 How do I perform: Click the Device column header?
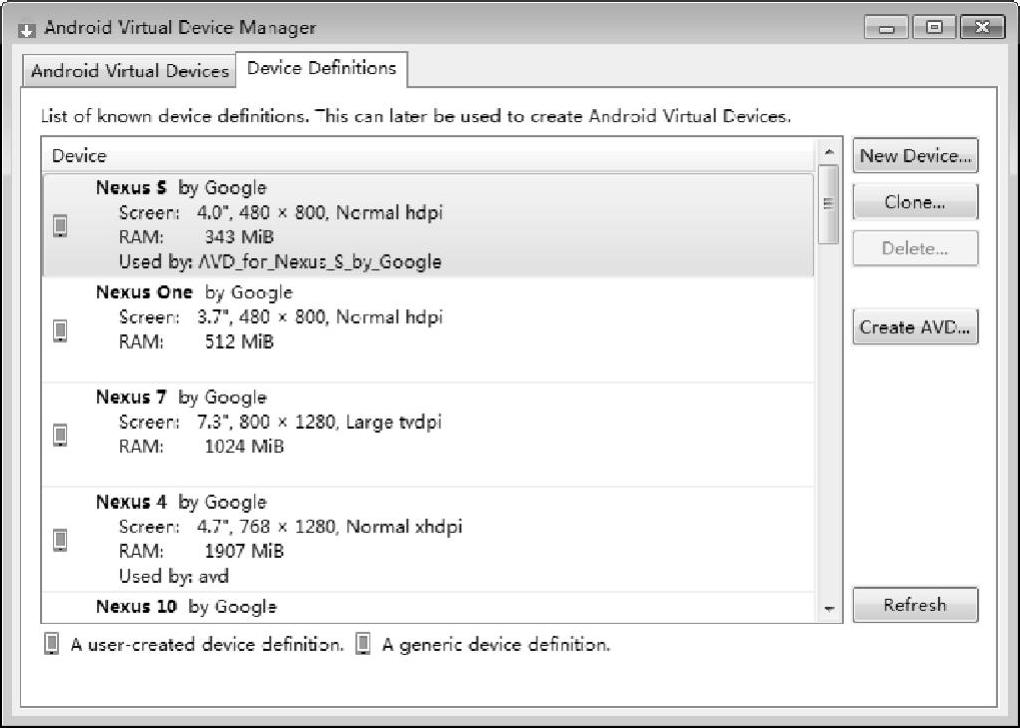point(428,155)
